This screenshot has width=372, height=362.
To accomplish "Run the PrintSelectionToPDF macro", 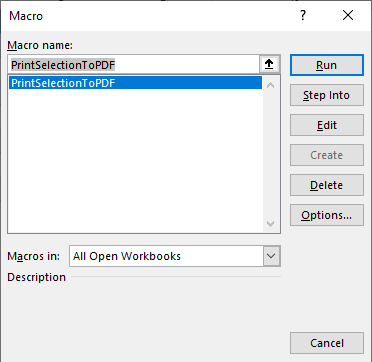I will 327,65.
